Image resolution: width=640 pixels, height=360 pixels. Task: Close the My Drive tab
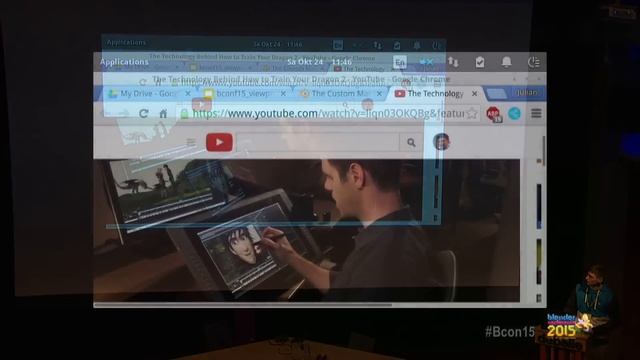188,93
